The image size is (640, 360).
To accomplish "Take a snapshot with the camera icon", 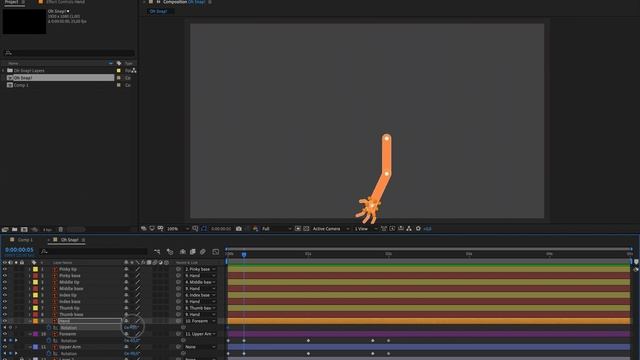I will (x=239, y=229).
